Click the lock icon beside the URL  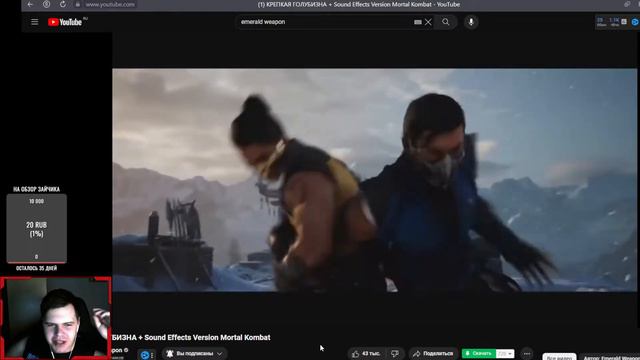(78, 4)
